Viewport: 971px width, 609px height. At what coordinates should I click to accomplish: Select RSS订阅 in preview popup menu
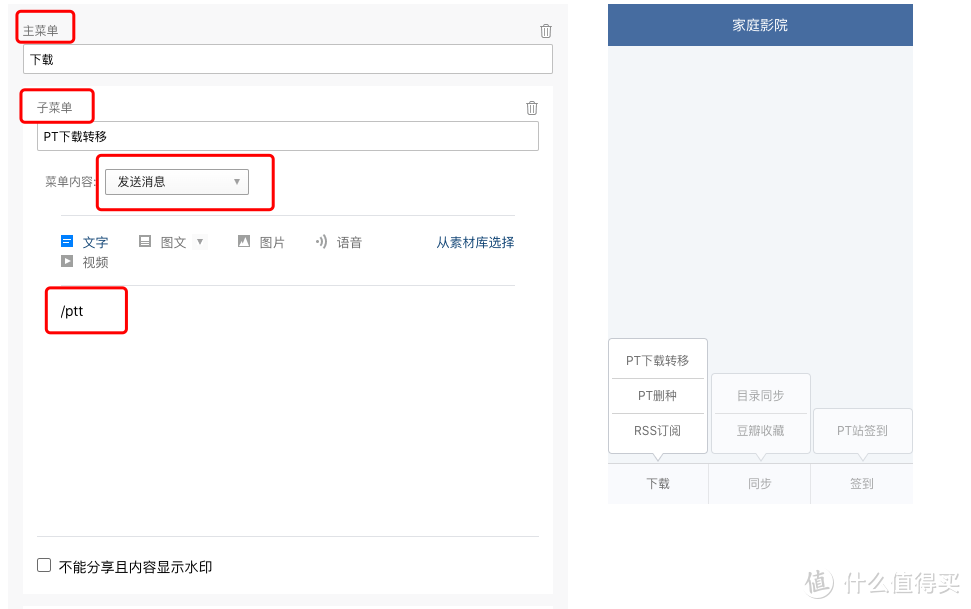click(658, 431)
